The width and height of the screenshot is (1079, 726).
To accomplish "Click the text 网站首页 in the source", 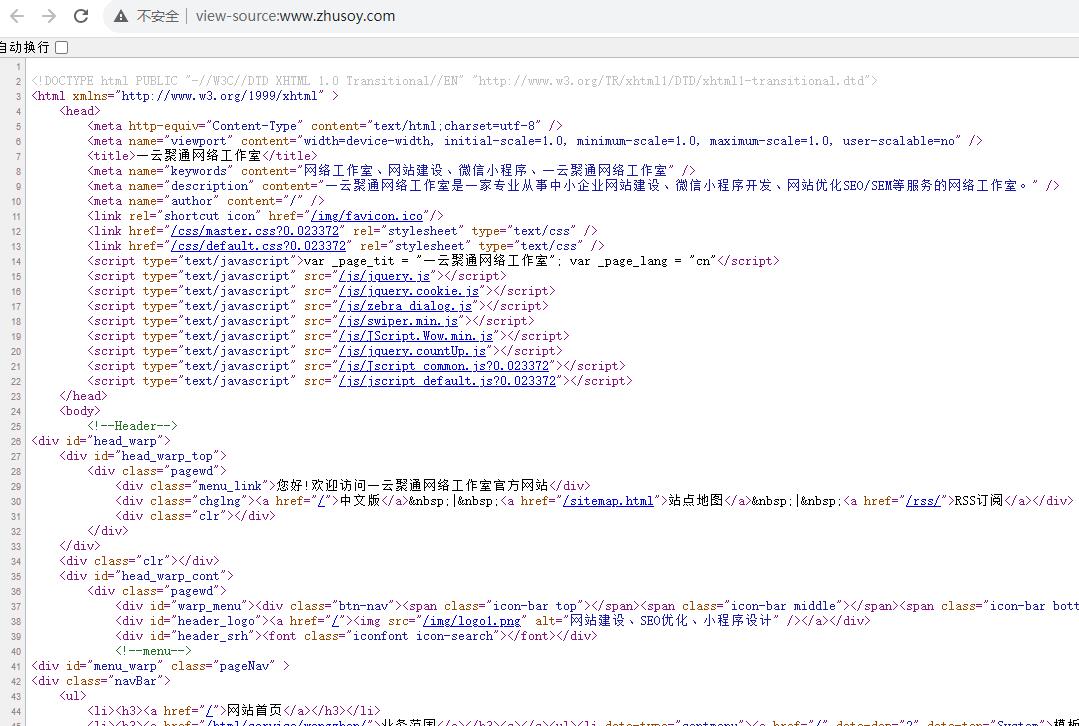I will point(255,710).
